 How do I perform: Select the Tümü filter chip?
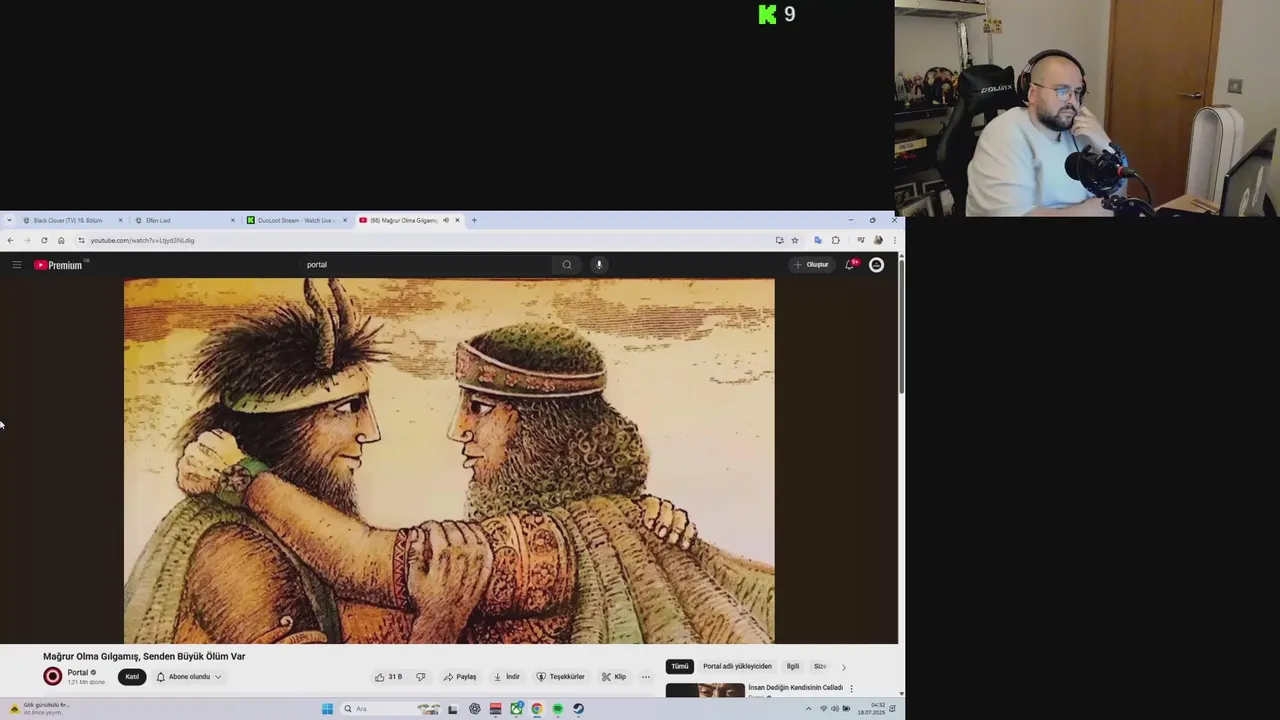[680, 666]
